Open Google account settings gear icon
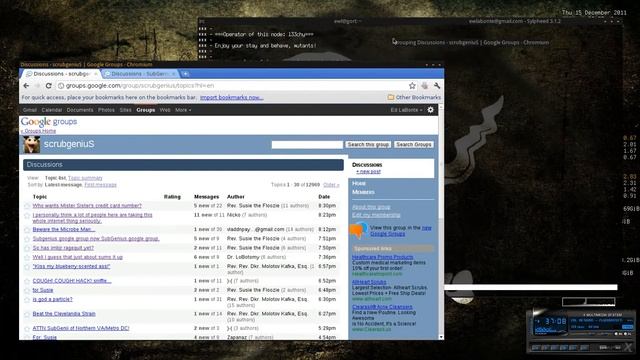This screenshot has height=360, width=640. point(431,110)
